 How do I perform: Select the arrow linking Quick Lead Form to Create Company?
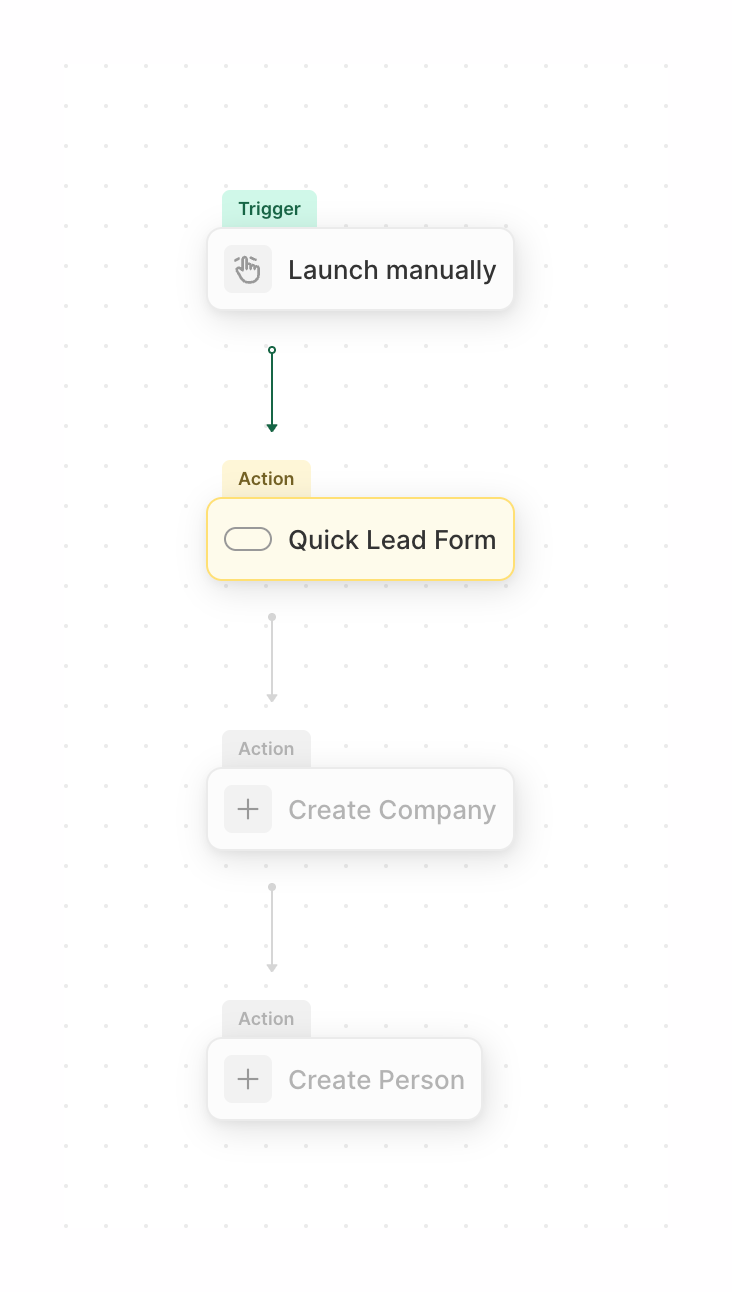click(272, 657)
